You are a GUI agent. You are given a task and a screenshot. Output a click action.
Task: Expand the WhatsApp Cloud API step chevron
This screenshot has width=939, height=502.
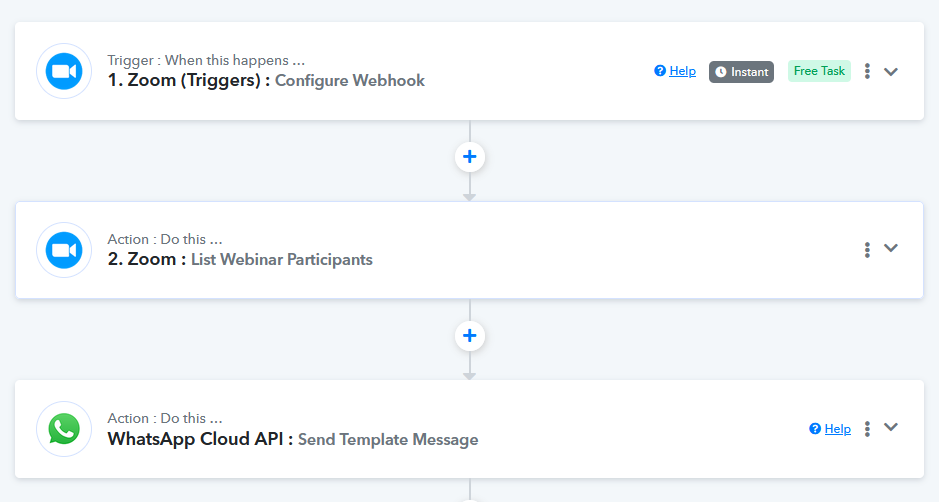[891, 427]
